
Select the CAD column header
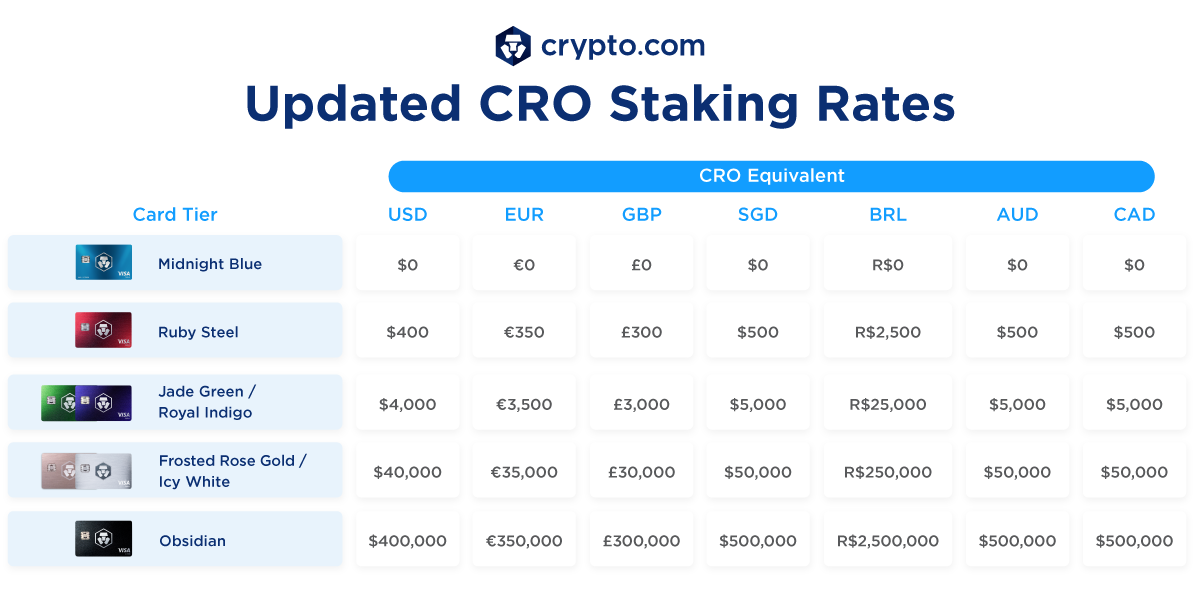click(1134, 215)
